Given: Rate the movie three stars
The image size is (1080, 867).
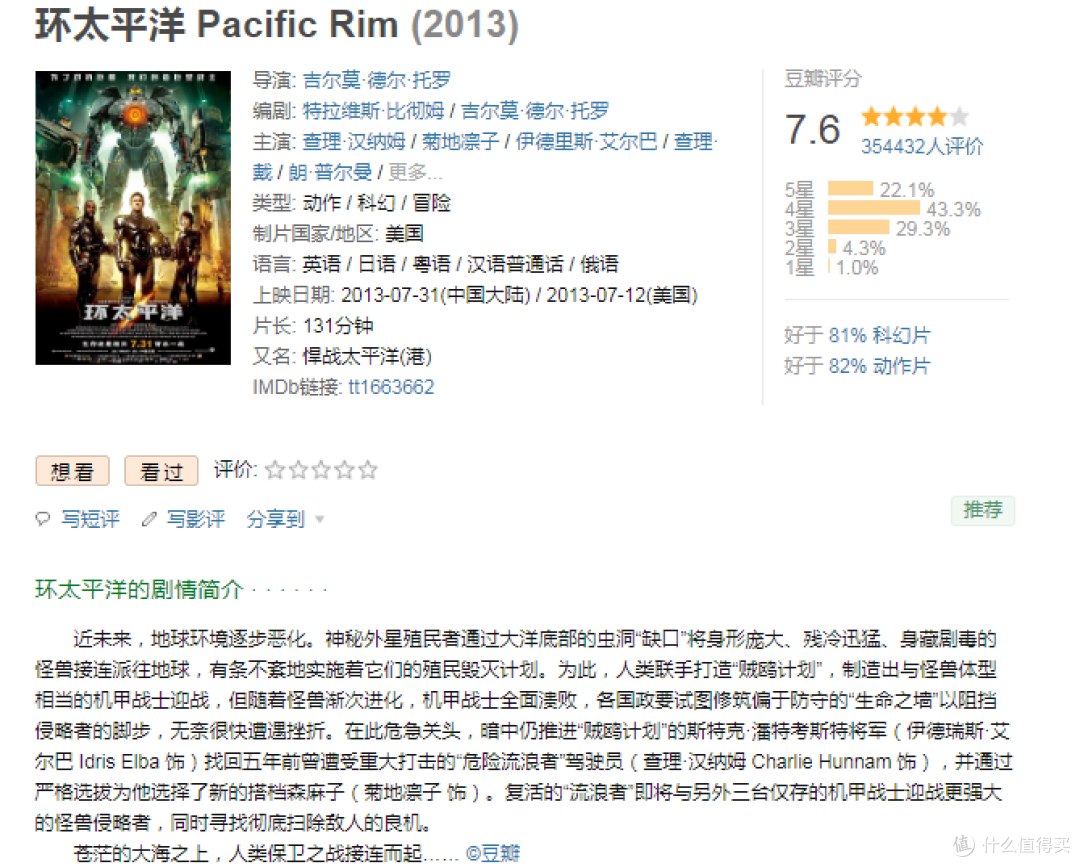Looking at the screenshot, I should 322,470.
